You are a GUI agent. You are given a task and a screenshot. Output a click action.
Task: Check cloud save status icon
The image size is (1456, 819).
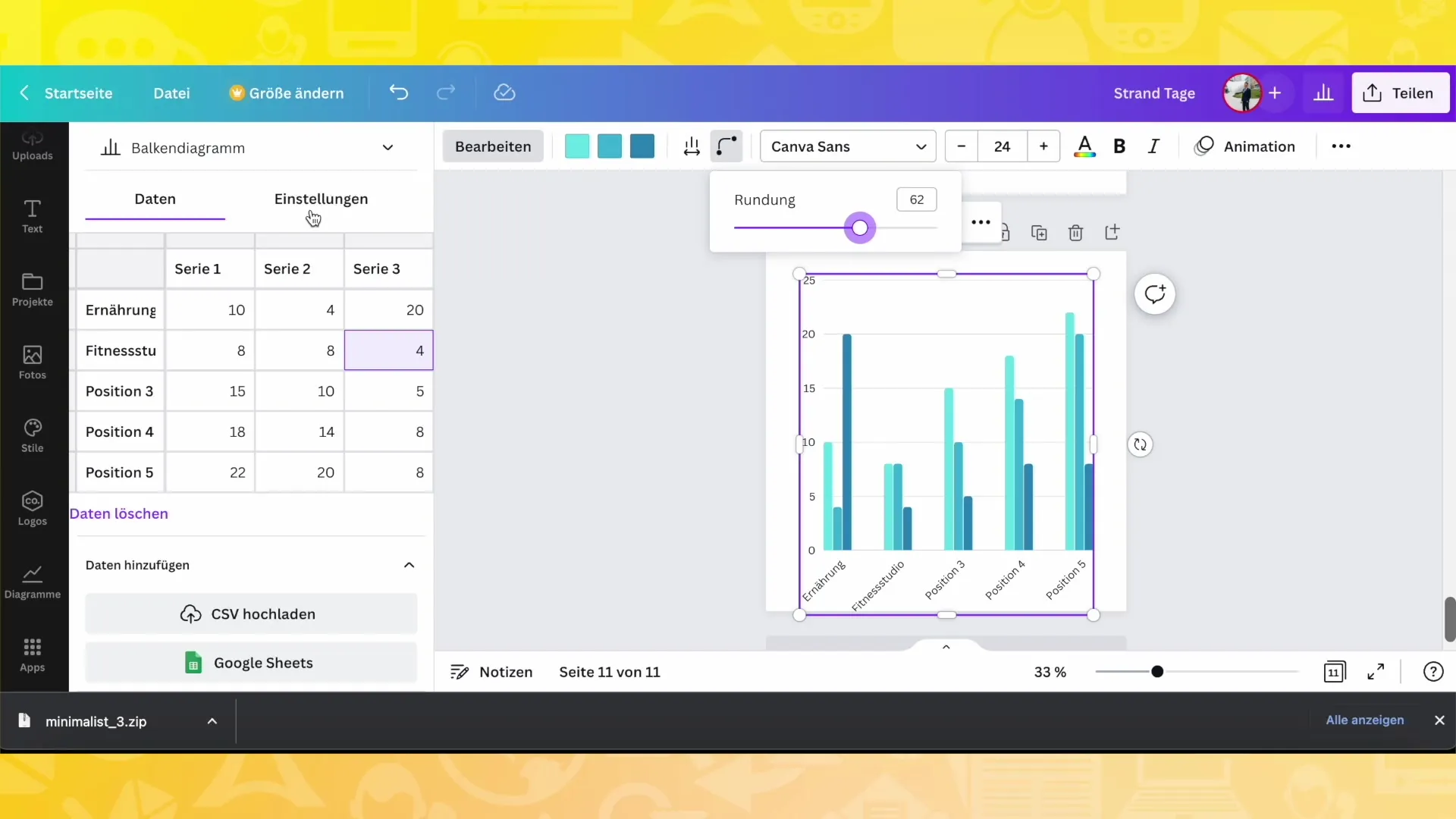pos(504,93)
